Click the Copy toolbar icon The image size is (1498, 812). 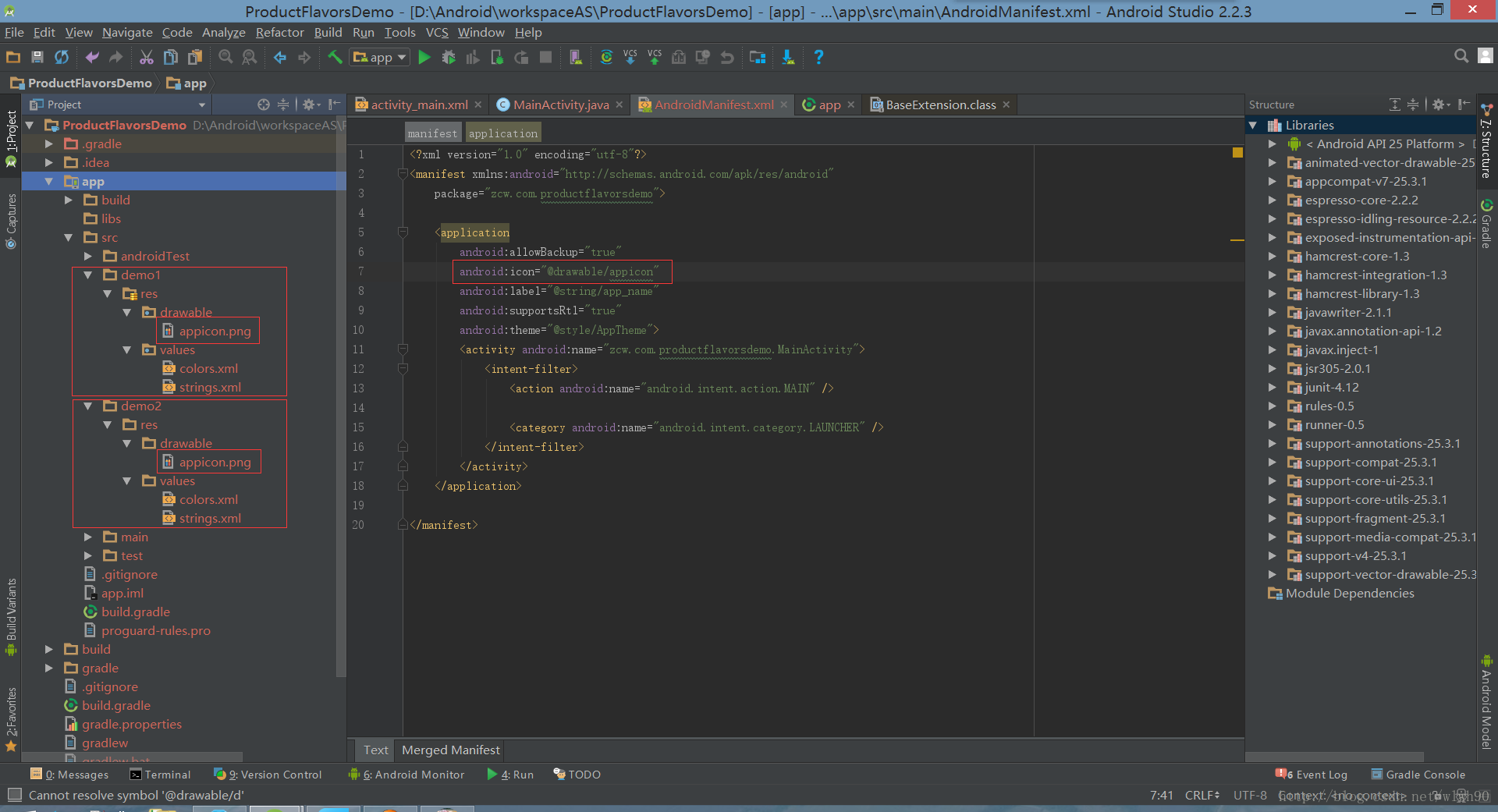pos(171,57)
